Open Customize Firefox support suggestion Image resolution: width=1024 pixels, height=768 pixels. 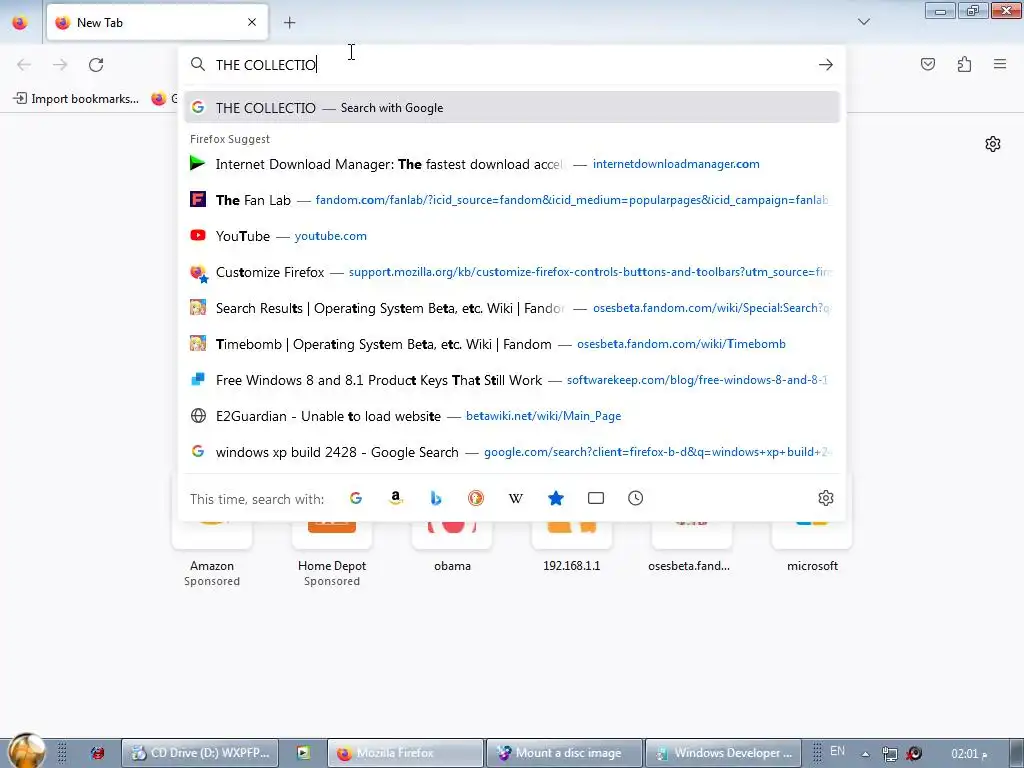click(512, 272)
